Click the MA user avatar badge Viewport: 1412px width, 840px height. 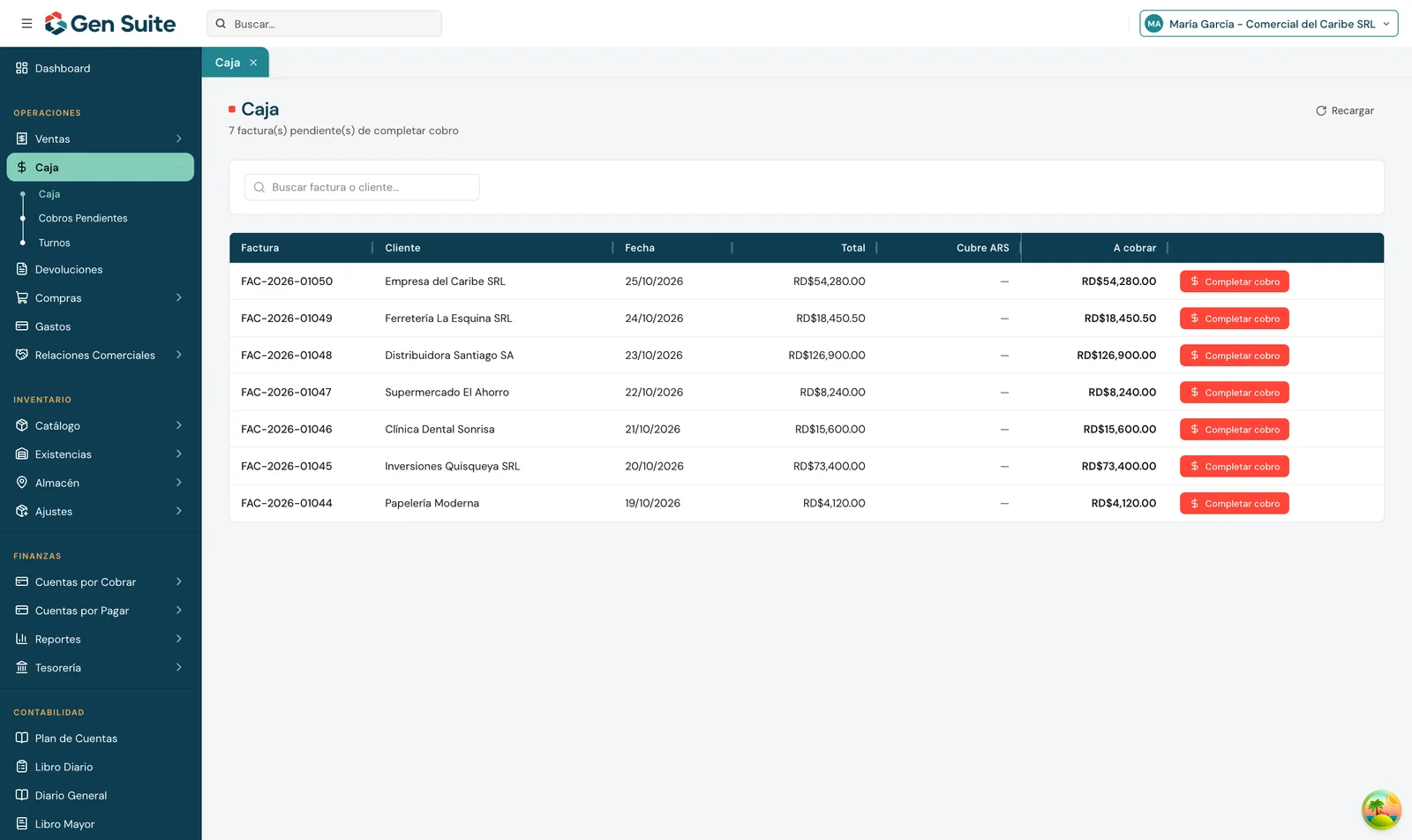click(1154, 24)
